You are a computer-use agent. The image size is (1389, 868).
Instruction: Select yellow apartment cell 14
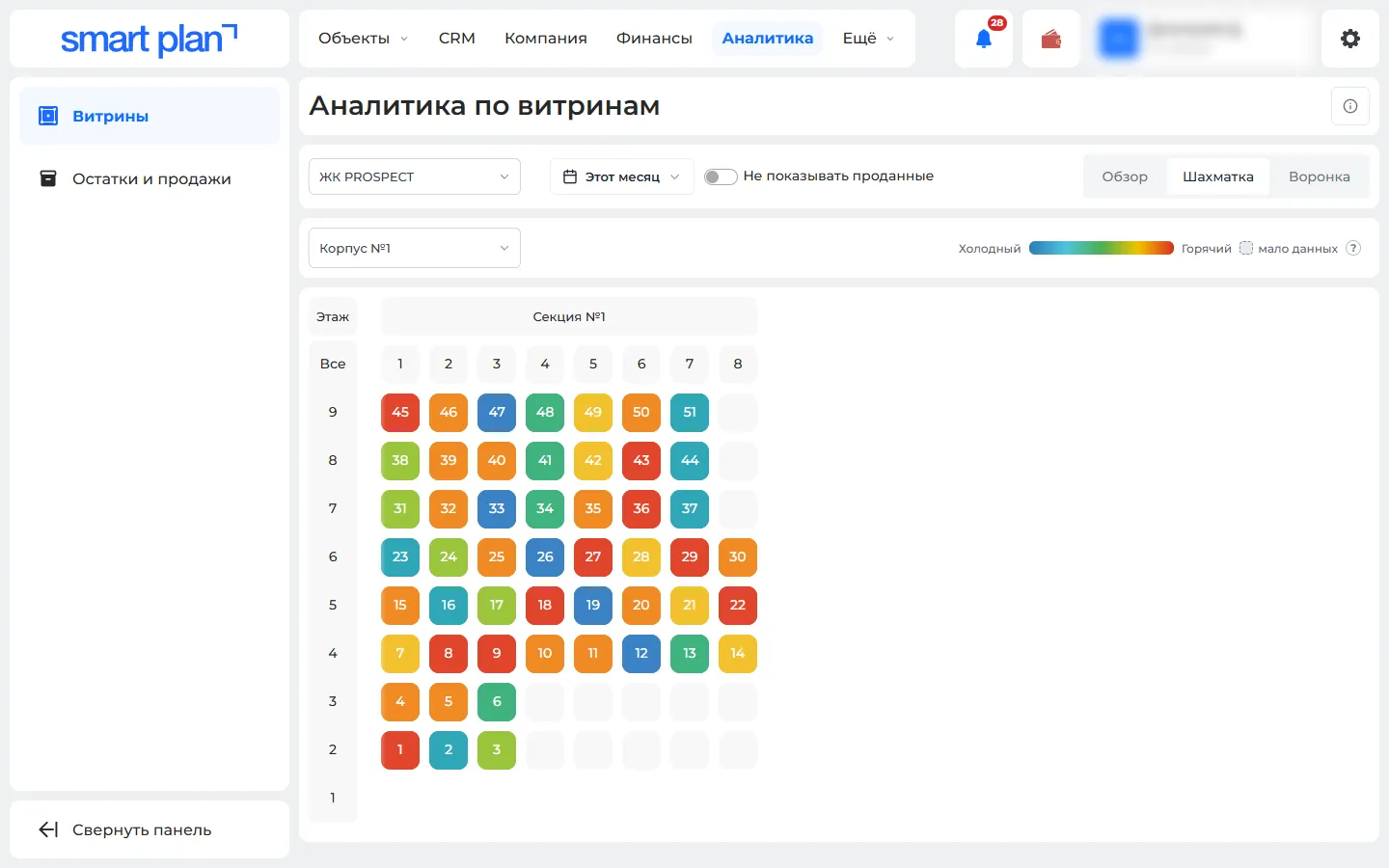(738, 653)
